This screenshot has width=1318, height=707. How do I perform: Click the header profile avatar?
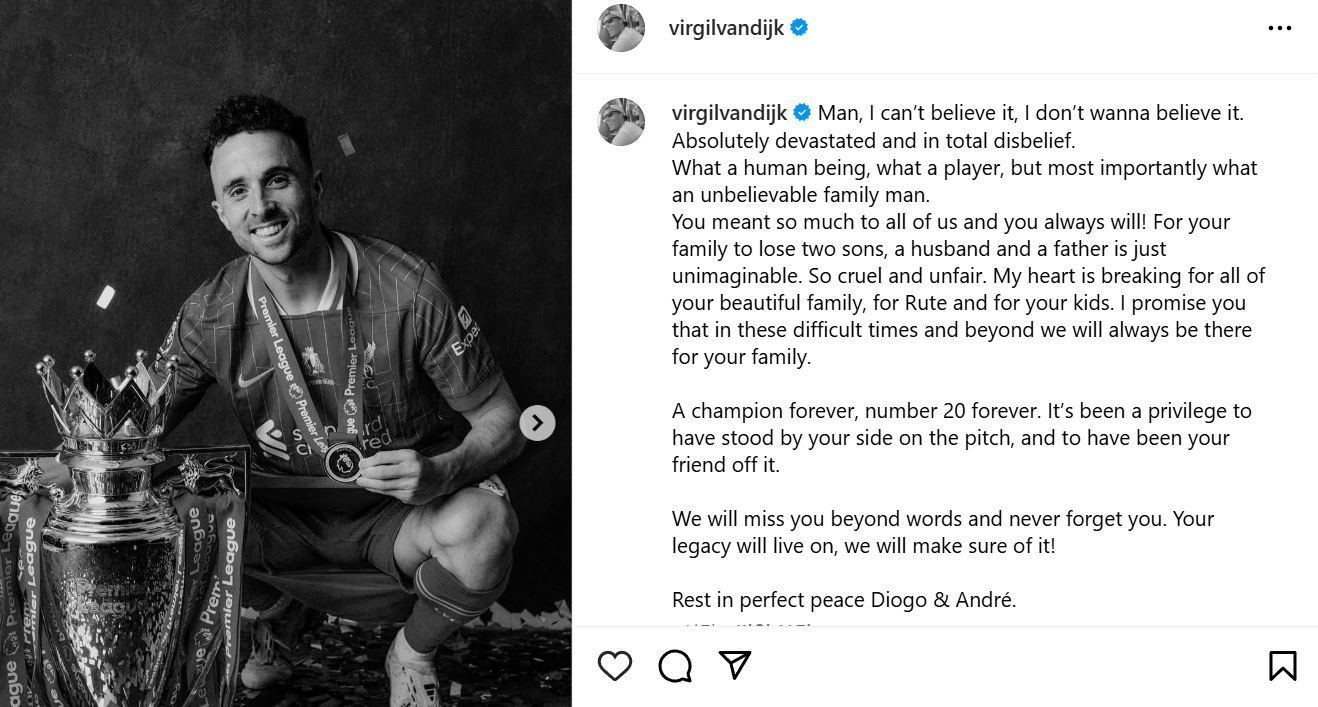621,28
